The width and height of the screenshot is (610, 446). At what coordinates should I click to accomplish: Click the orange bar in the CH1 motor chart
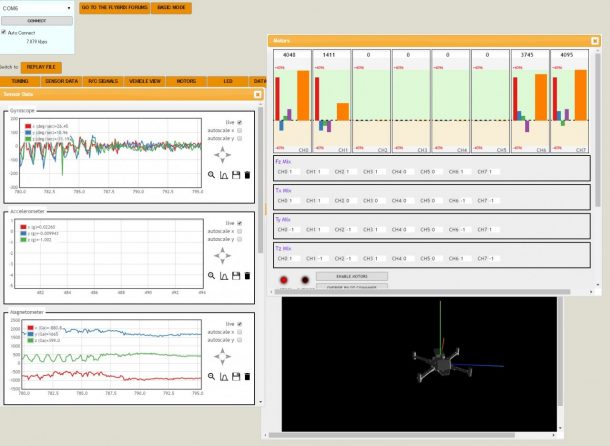point(343,112)
